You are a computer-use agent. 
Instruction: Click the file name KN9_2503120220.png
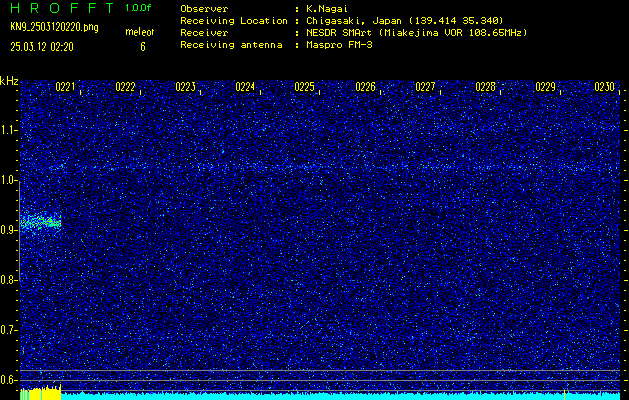click(x=54, y=27)
